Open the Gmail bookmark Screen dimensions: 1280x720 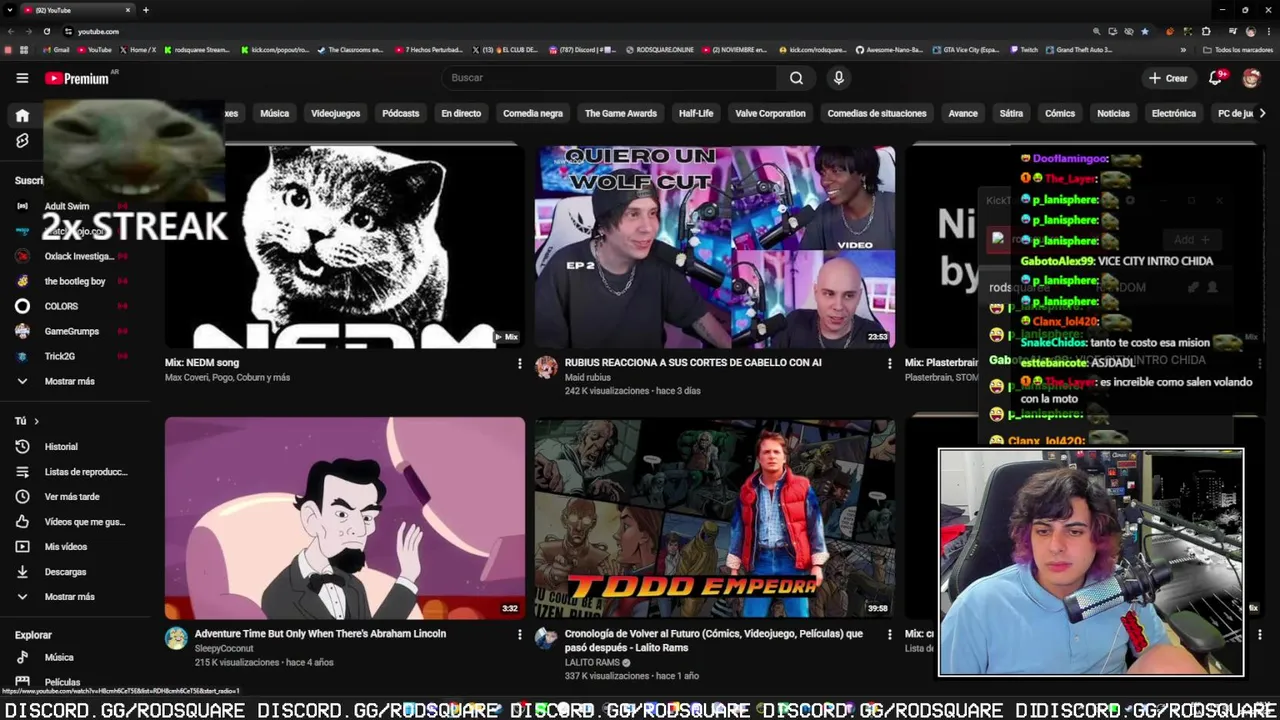pyautogui.click(x=57, y=50)
